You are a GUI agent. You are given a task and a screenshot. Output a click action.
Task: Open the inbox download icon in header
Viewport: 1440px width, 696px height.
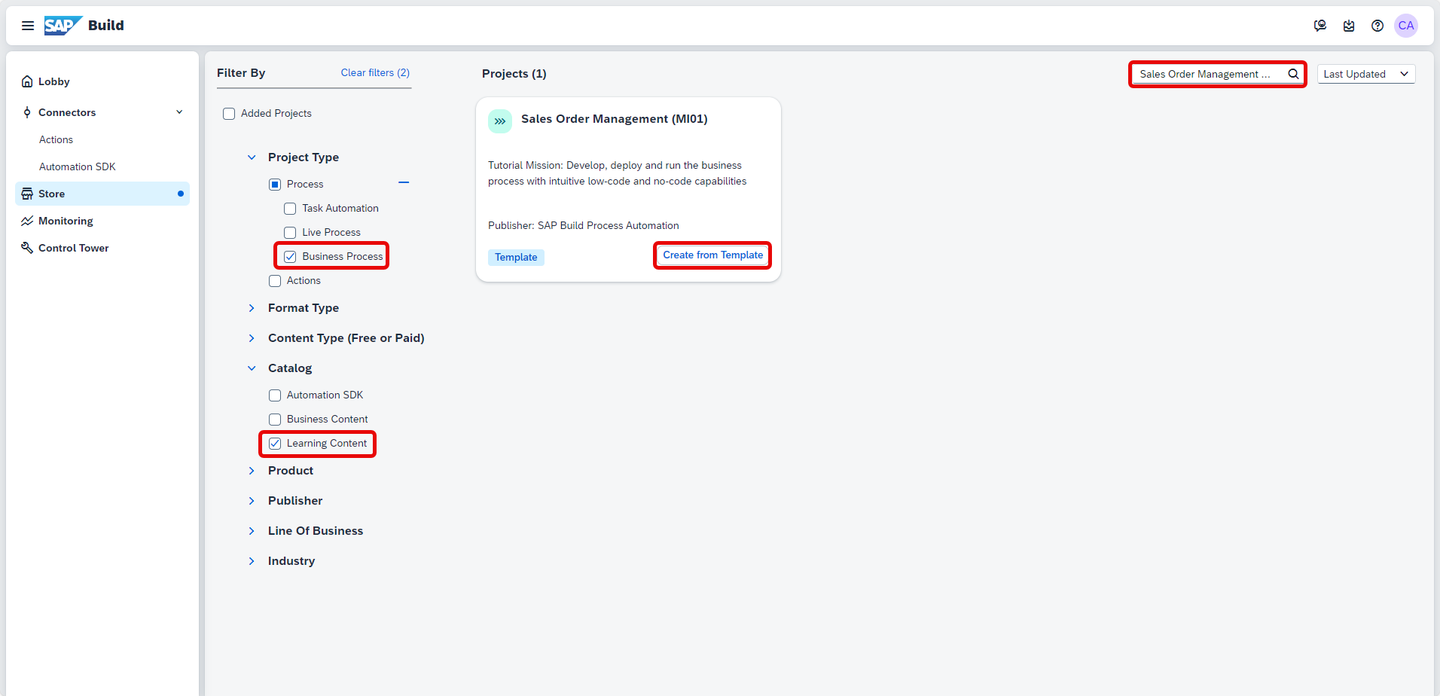[x=1349, y=26]
